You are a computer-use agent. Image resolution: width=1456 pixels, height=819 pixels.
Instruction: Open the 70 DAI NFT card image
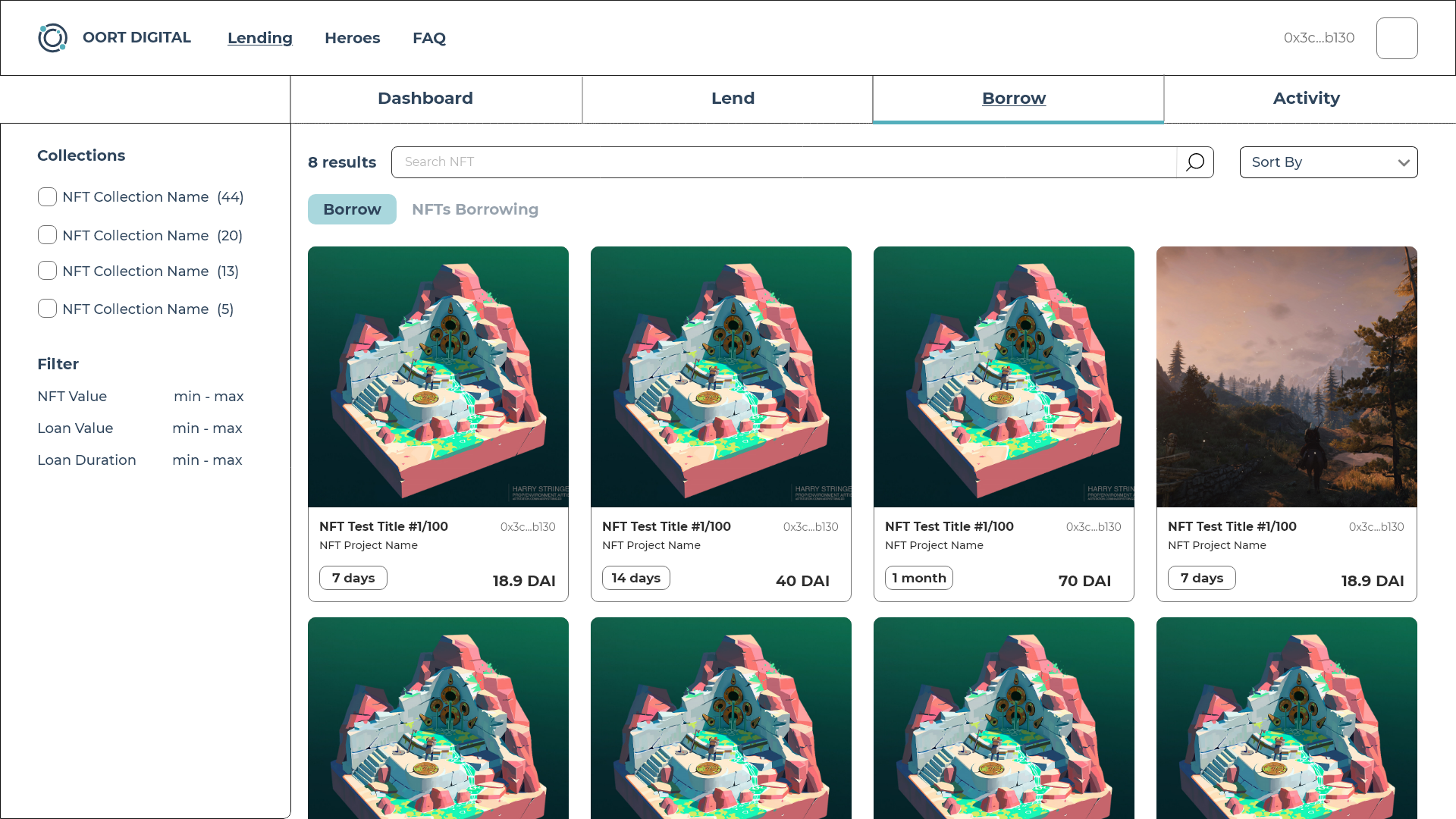point(1004,377)
